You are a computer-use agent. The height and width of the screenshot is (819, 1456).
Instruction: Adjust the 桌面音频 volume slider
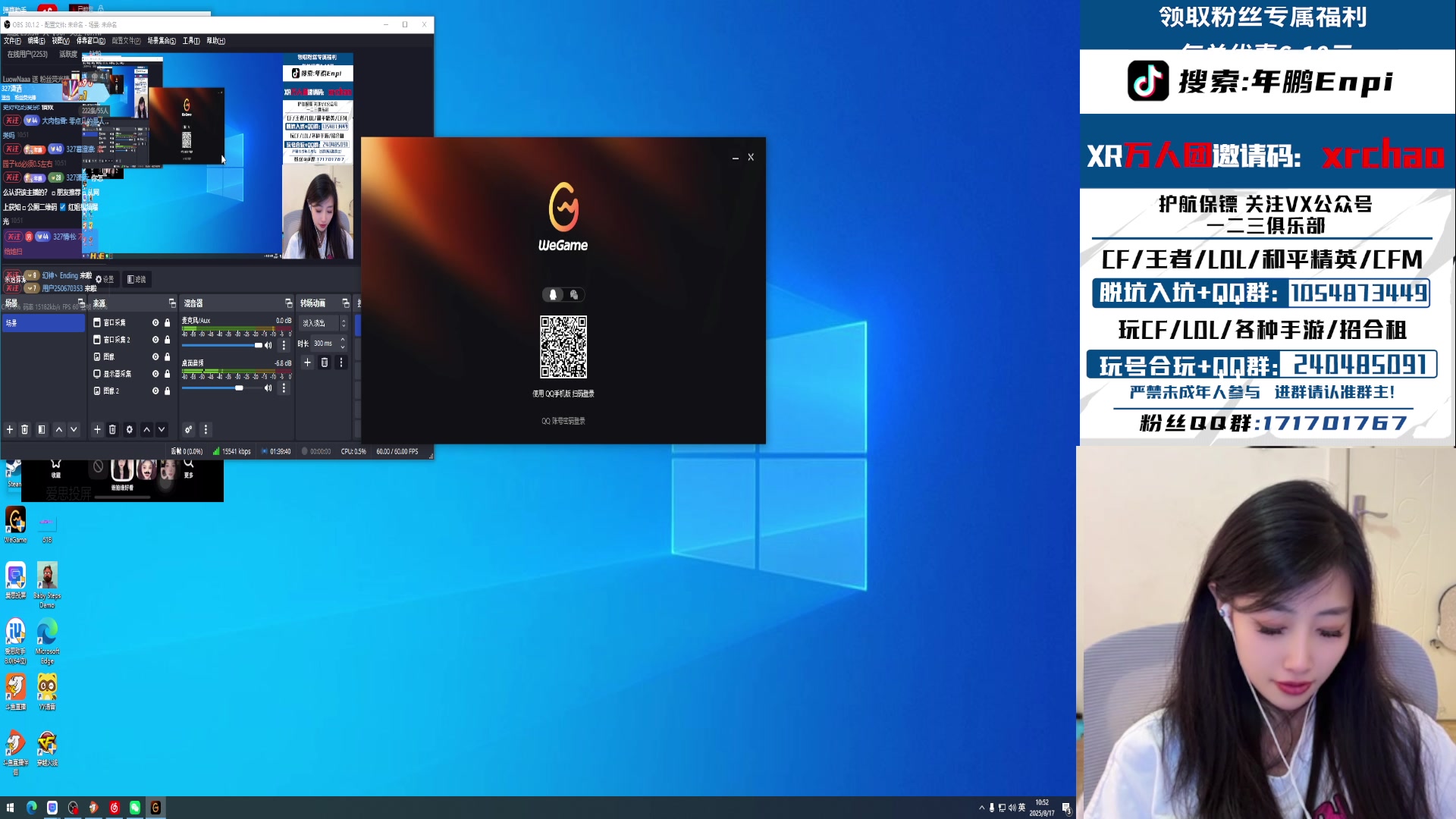(221, 388)
